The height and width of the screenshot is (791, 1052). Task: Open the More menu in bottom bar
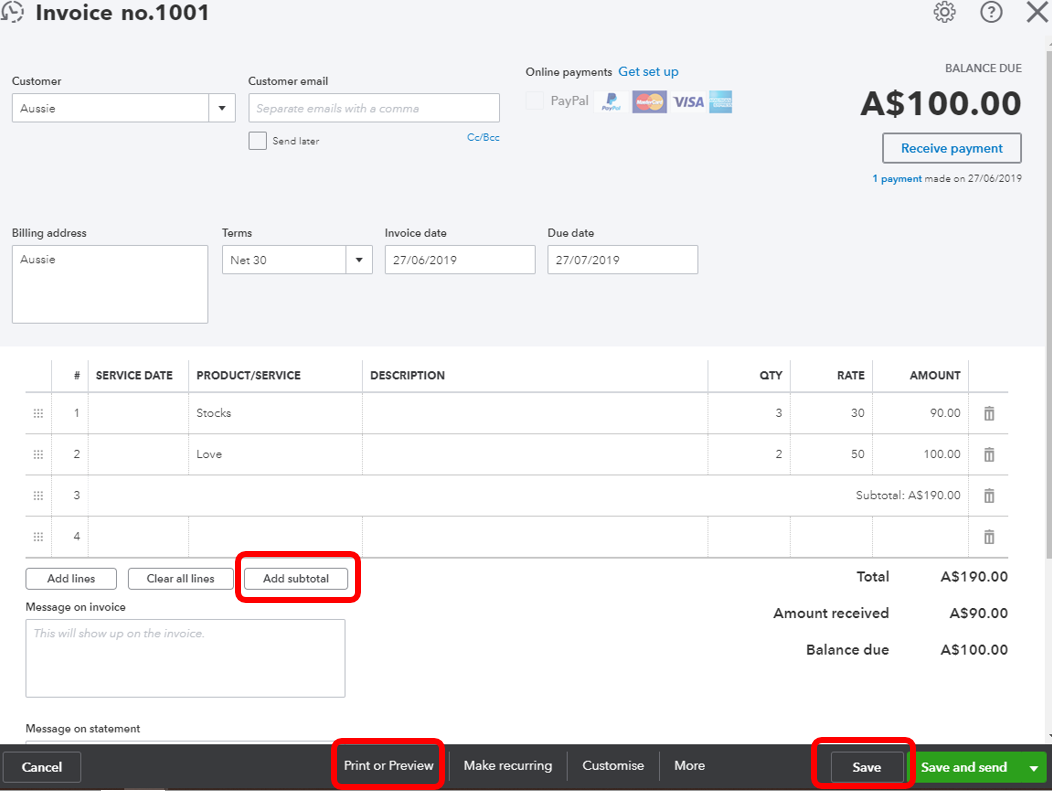[x=689, y=766]
